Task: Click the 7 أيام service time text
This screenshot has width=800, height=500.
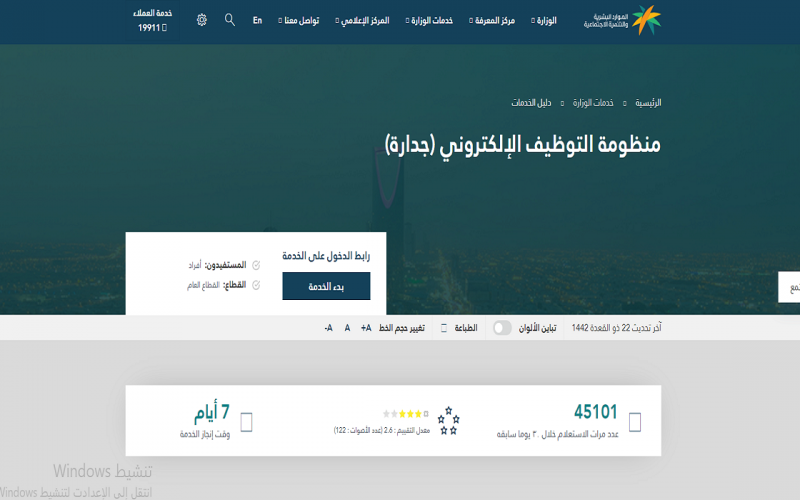Action: pos(212,412)
